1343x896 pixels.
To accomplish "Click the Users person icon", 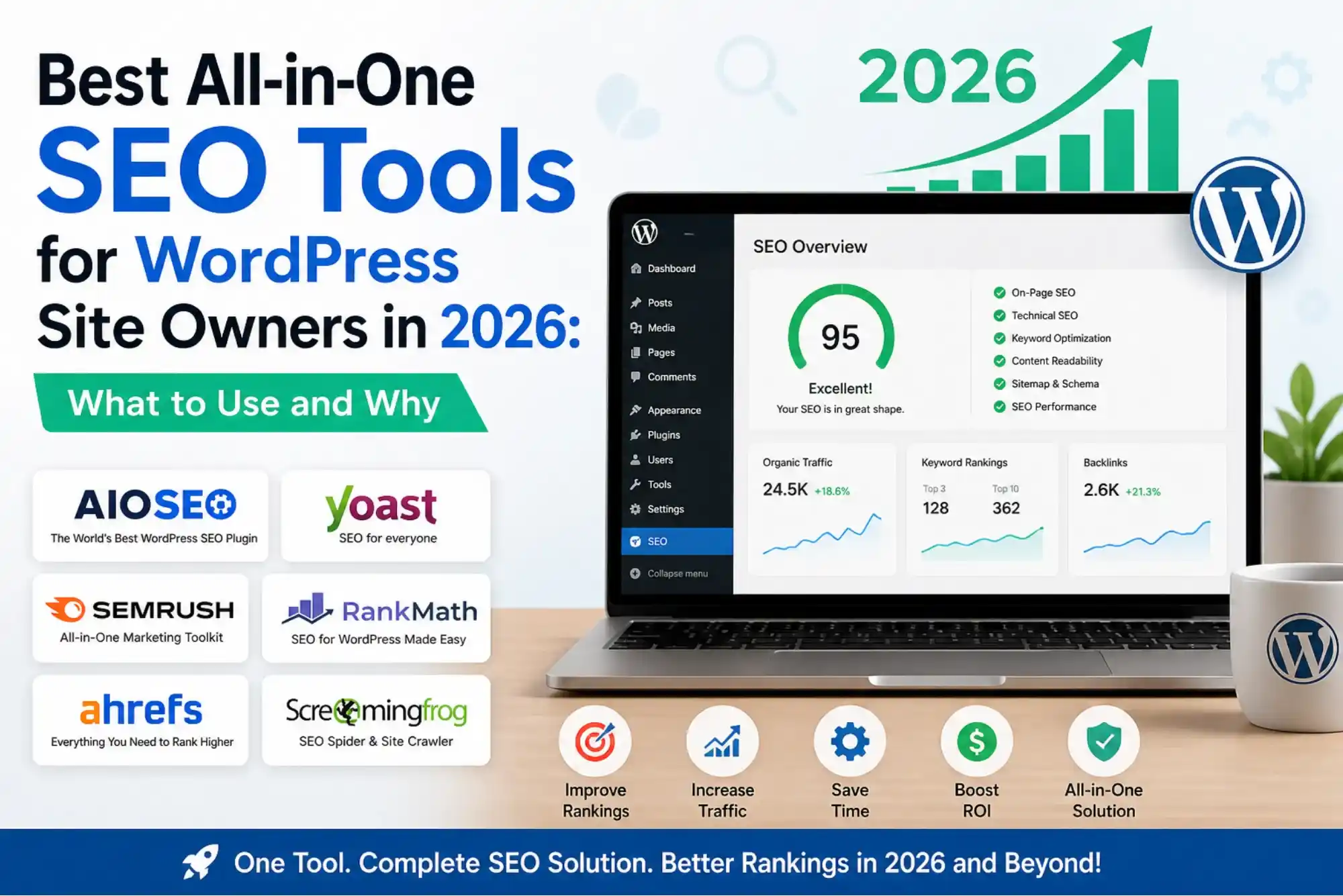I will tap(636, 460).
